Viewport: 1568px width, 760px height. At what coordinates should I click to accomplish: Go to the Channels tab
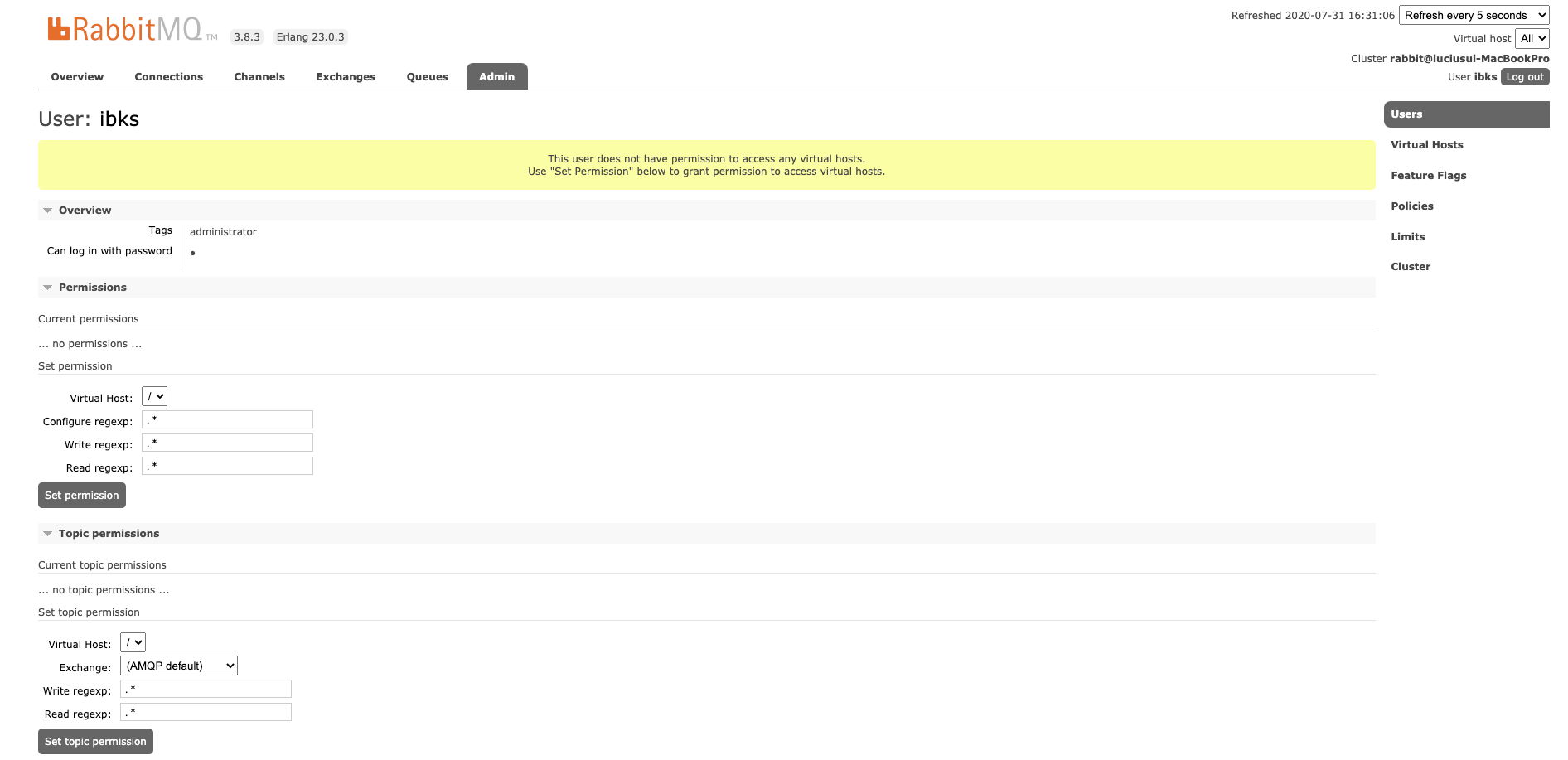pyautogui.click(x=259, y=77)
